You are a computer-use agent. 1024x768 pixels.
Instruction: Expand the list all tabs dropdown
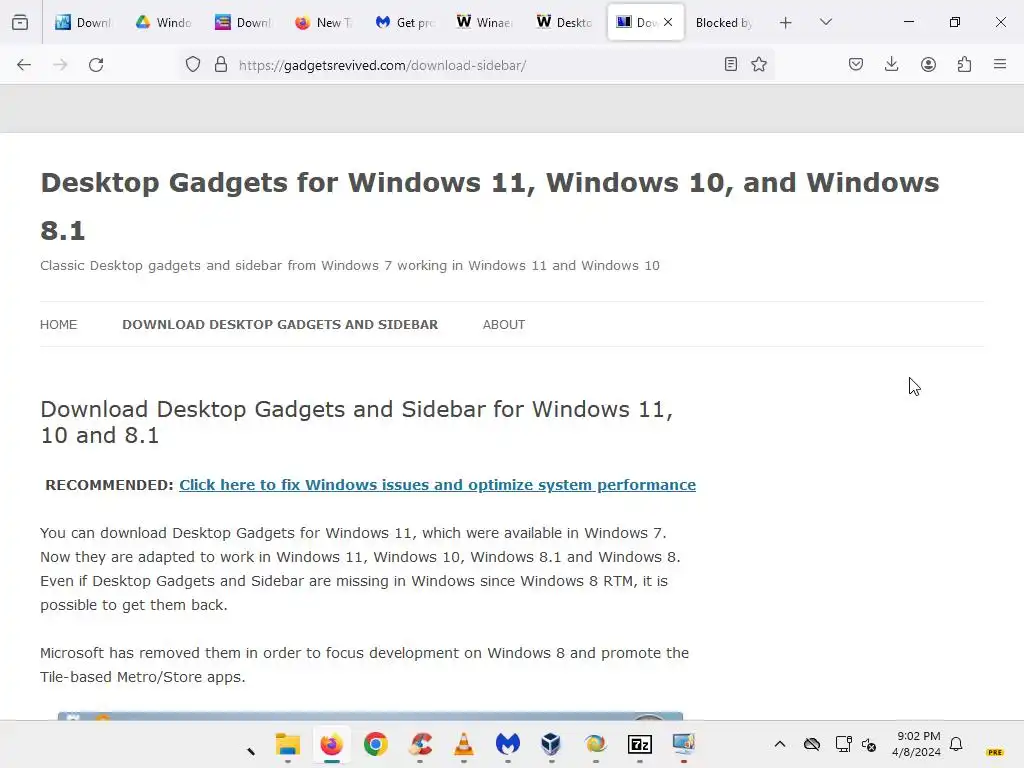click(825, 22)
